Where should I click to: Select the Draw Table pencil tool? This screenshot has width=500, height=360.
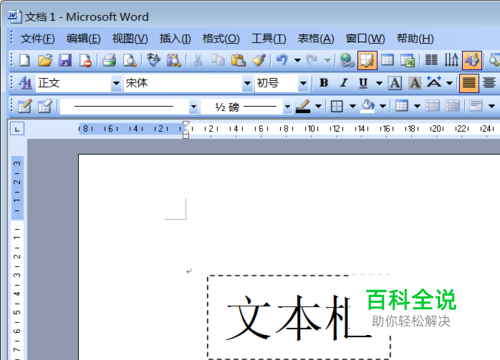pos(25,106)
